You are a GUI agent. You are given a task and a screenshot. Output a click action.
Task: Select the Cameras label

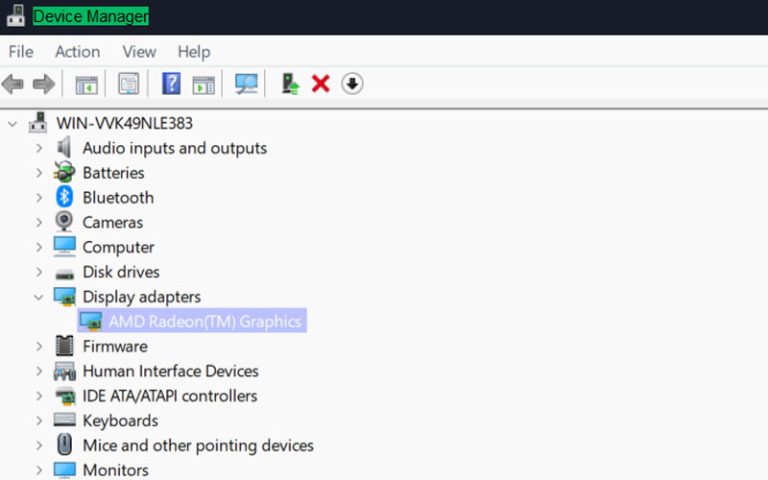point(113,222)
